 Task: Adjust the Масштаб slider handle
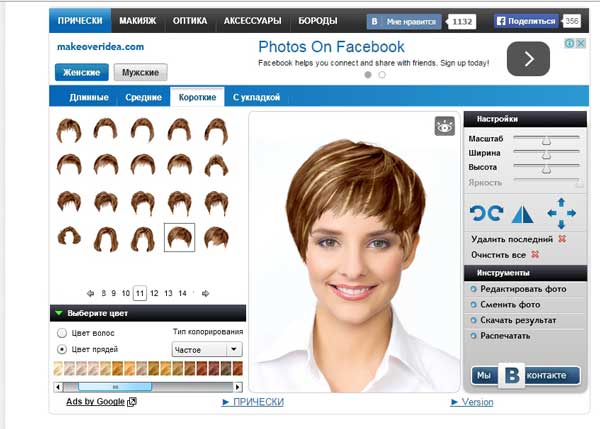click(x=546, y=139)
